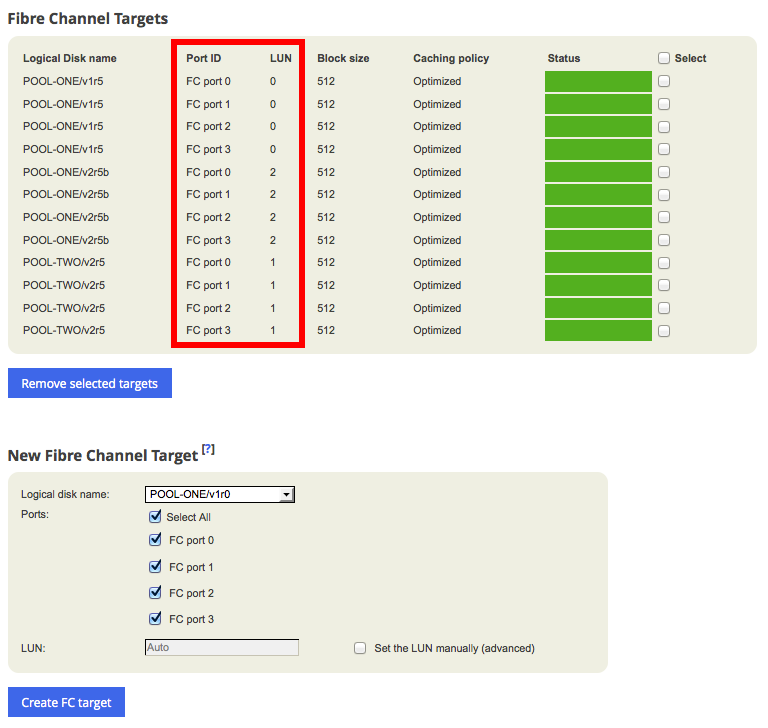Viewport: 768px width, 728px height.
Task: Select the POOL-TWO/v2r5 FC port 1 target checkbox
Action: [x=664, y=285]
